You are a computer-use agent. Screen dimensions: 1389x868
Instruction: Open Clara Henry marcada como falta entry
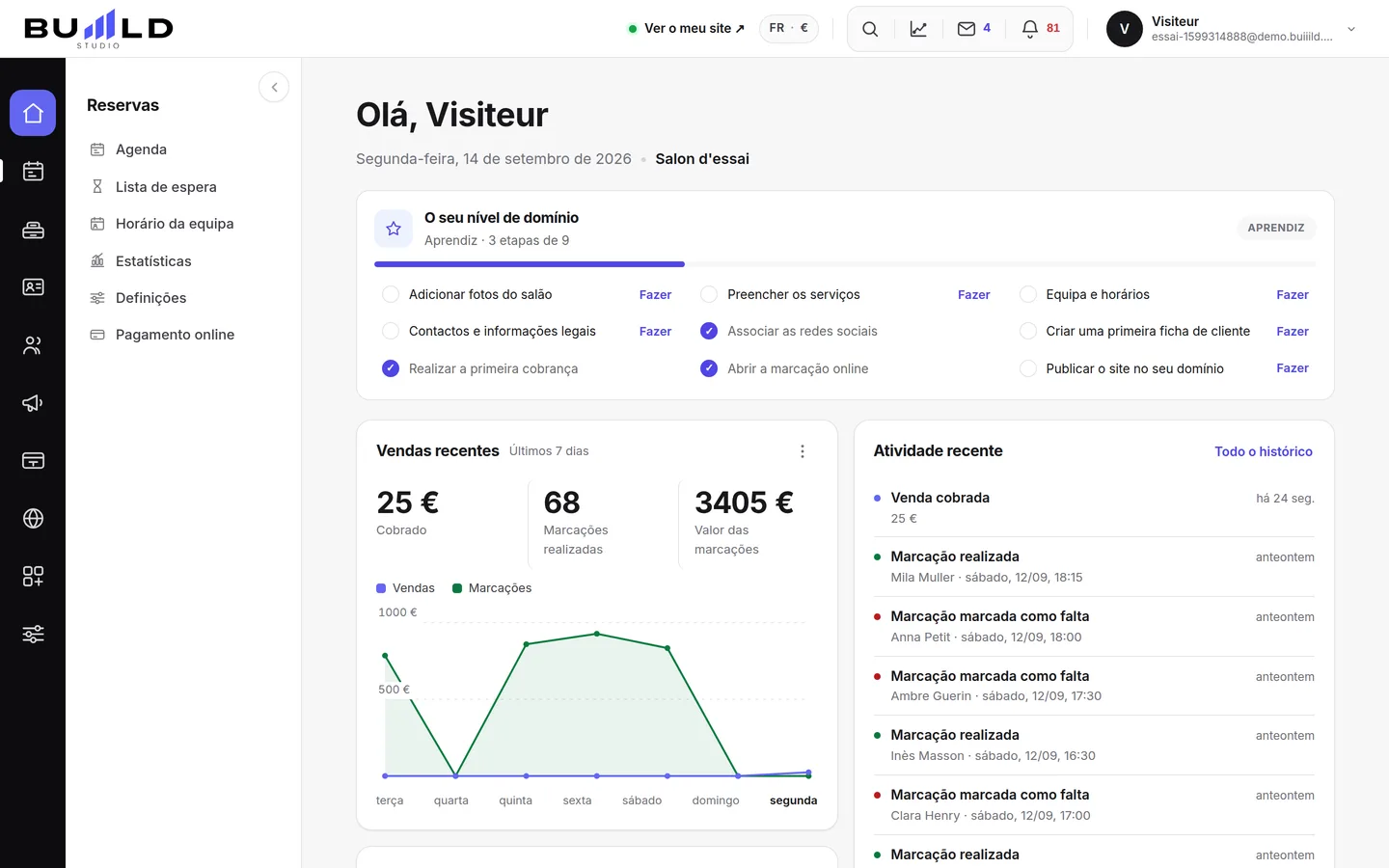1094,804
